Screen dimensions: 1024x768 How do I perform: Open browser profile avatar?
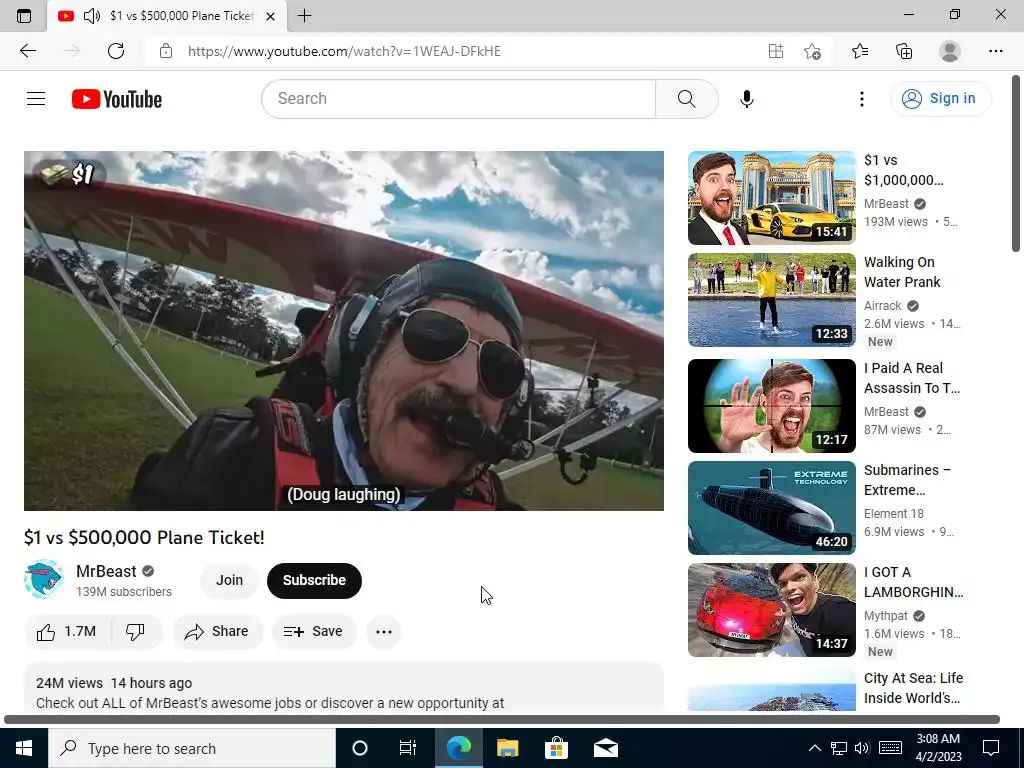[950, 51]
